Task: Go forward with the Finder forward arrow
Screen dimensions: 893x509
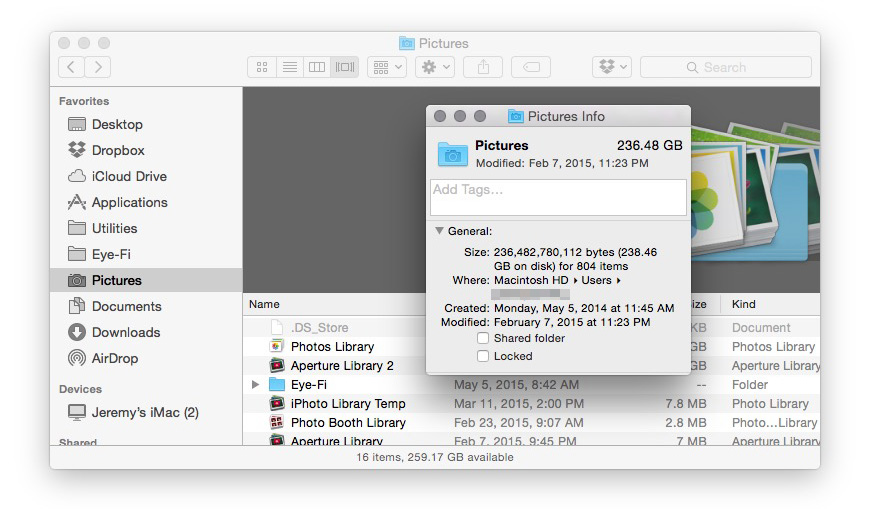Action: coord(98,67)
